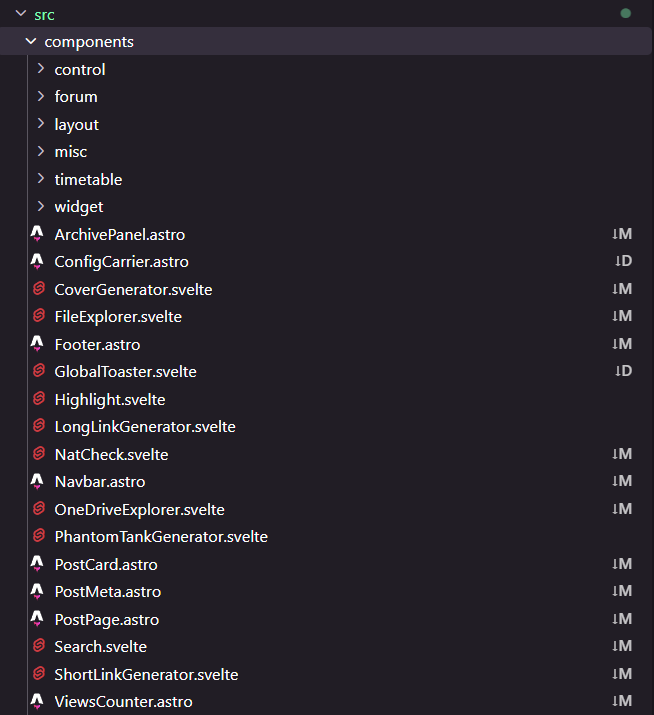Expand the control folder
Screen dimensions: 654x715
coord(40,69)
